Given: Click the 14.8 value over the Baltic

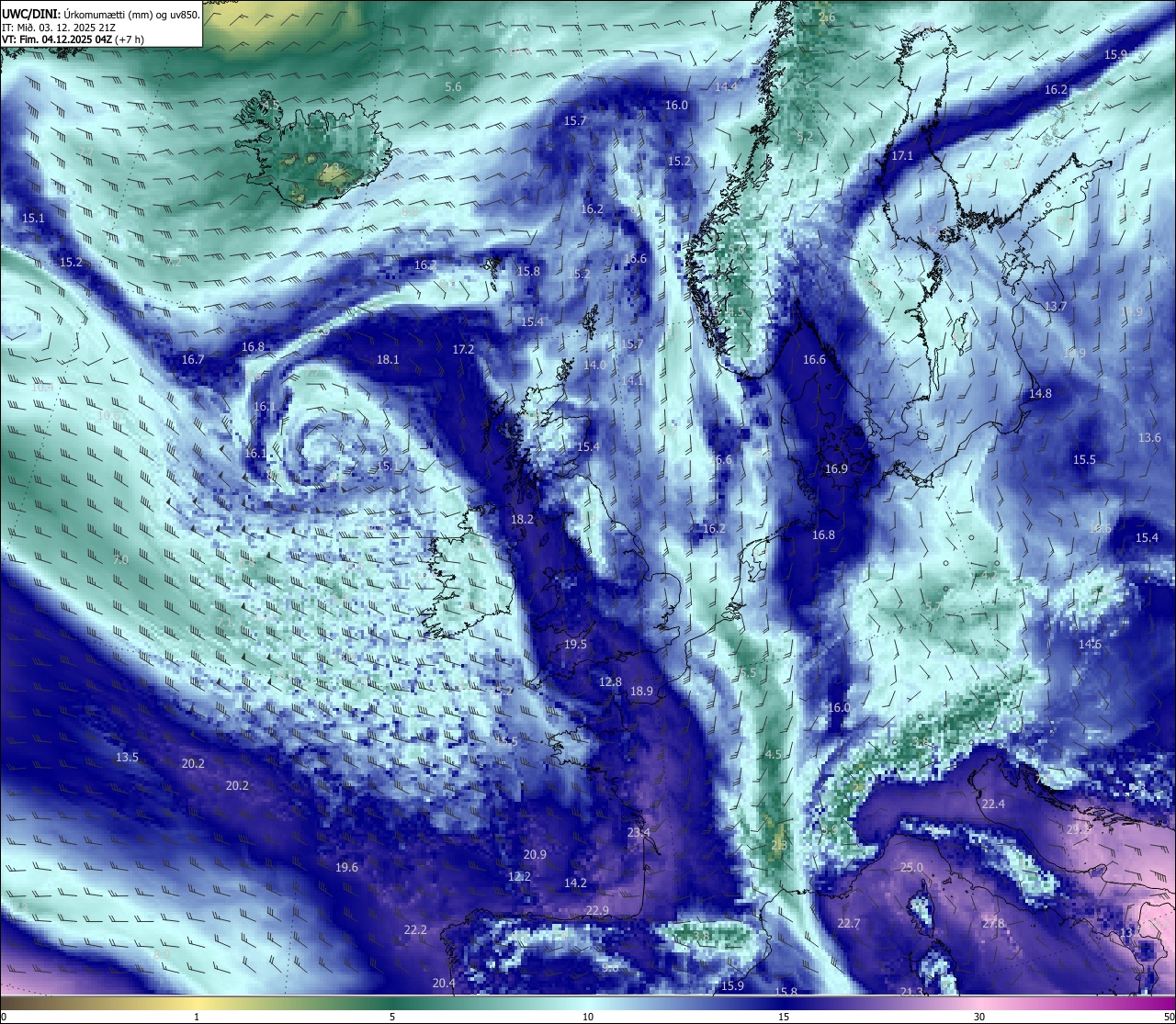Looking at the screenshot, I should point(1040,394).
